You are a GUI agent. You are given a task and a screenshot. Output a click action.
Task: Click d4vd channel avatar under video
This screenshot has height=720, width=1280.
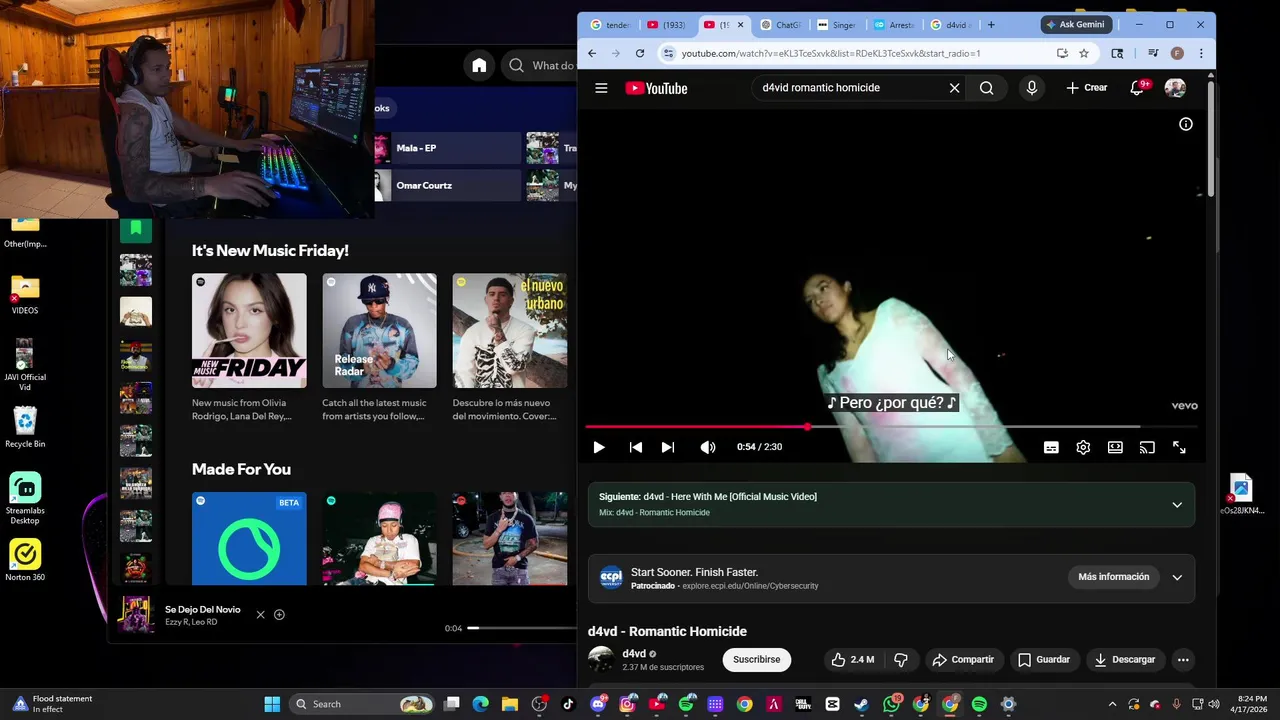(x=600, y=659)
